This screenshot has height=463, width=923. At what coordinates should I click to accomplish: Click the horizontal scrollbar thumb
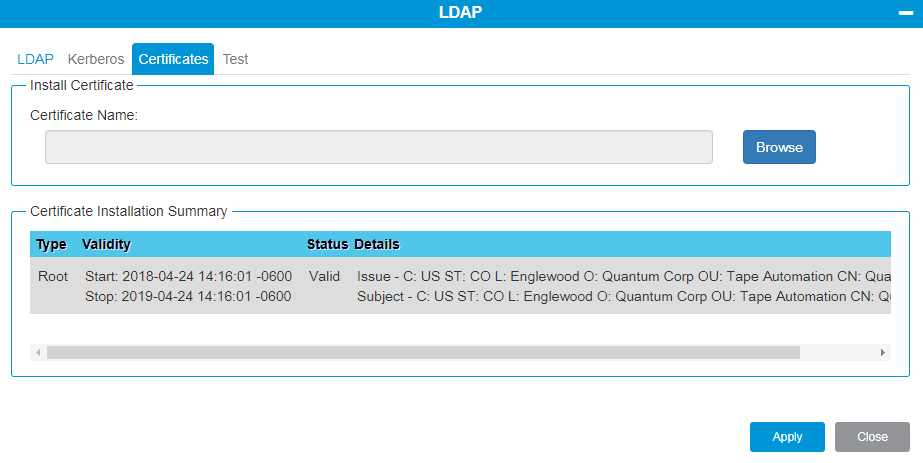[x=423, y=353]
